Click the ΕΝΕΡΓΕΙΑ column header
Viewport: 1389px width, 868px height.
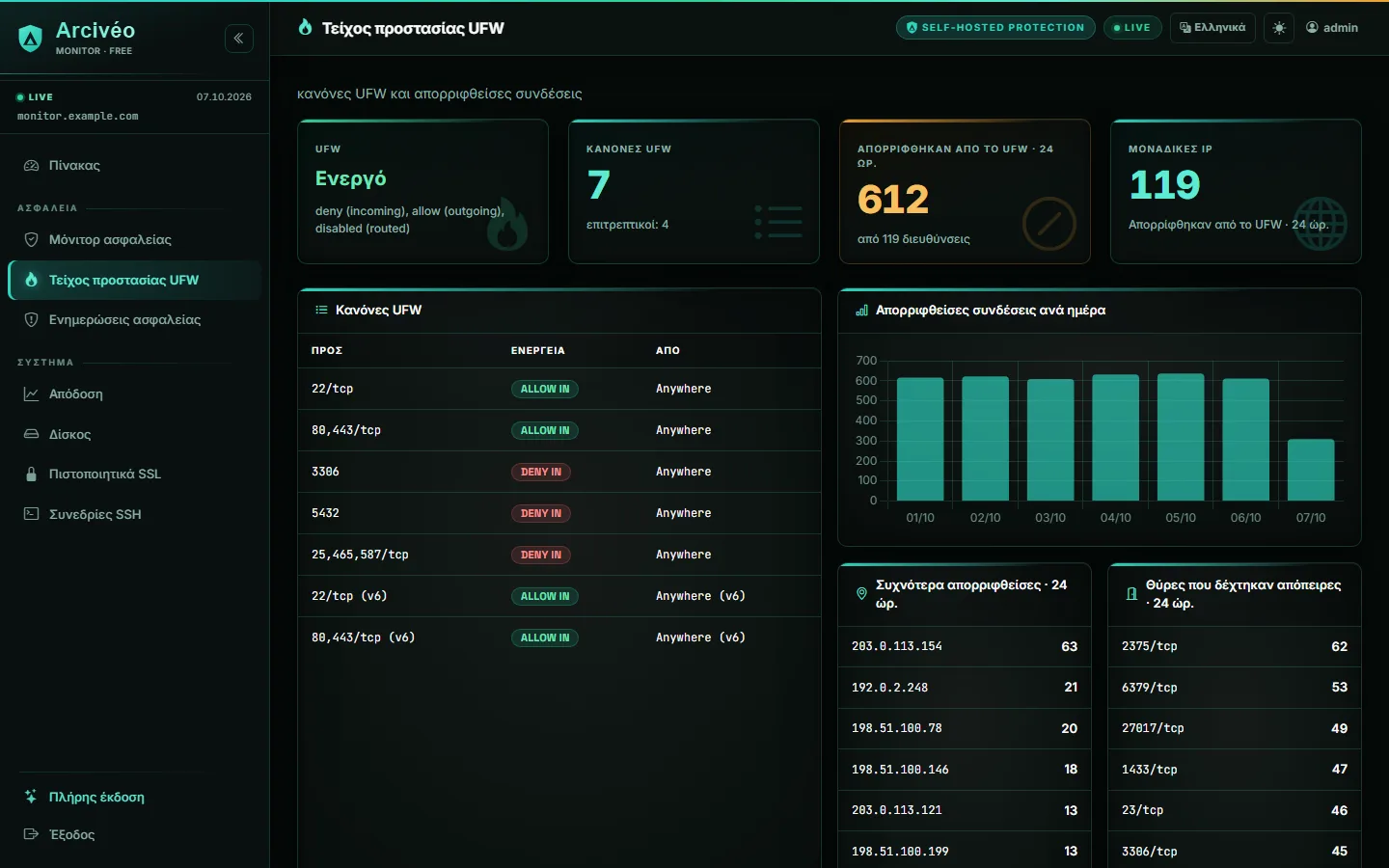tap(538, 351)
